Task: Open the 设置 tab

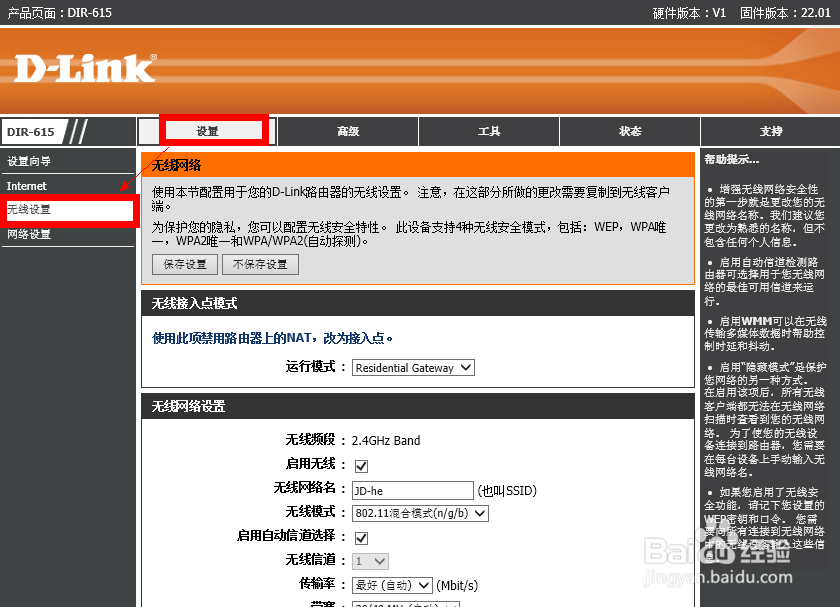Action: (x=208, y=131)
